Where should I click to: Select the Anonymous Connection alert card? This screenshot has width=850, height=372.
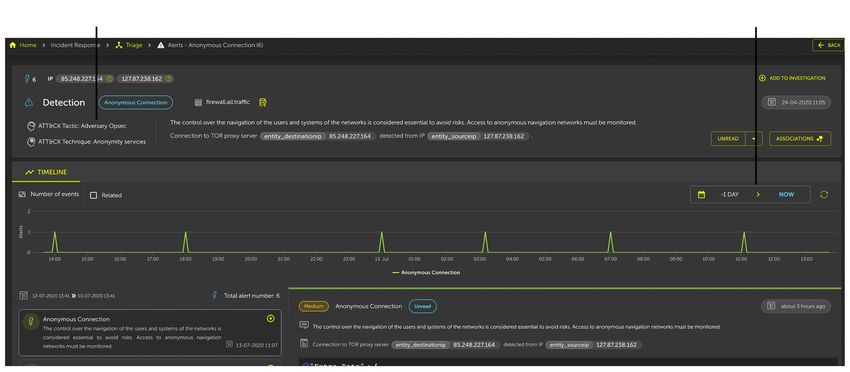150,332
